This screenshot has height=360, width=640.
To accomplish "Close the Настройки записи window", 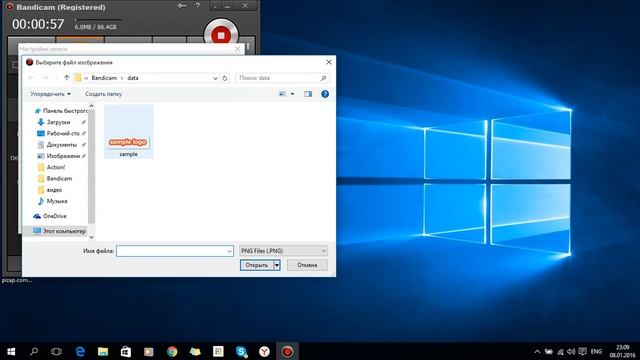I will (238, 49).
